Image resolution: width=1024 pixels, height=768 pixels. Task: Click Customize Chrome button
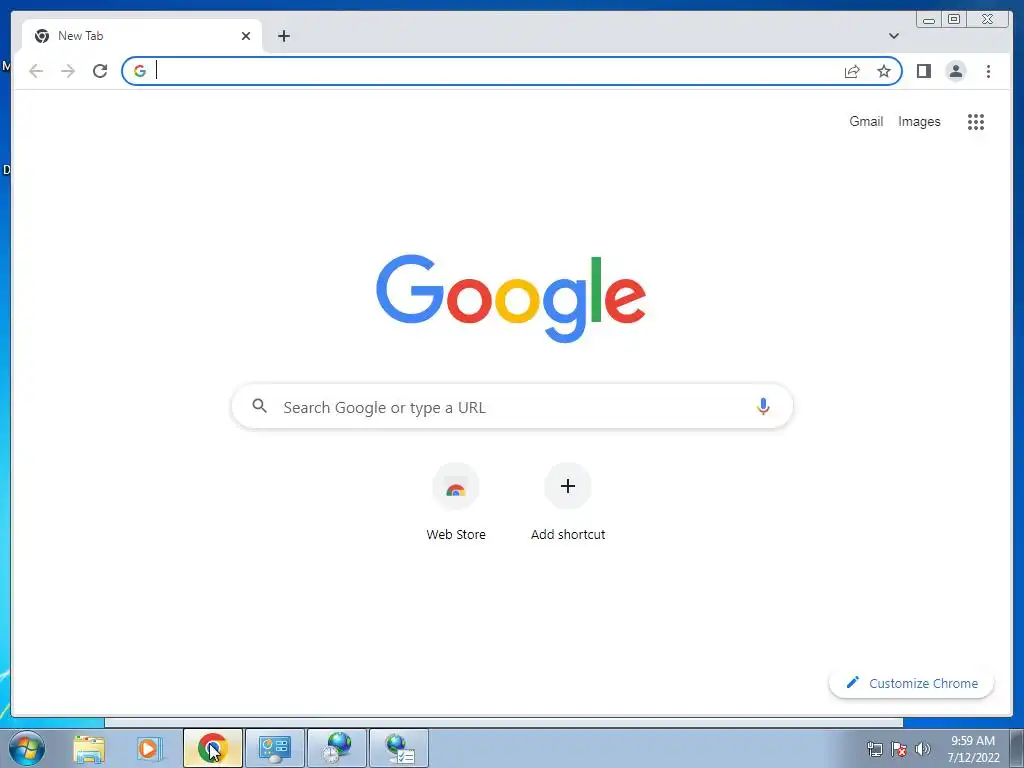coord(911,683)
